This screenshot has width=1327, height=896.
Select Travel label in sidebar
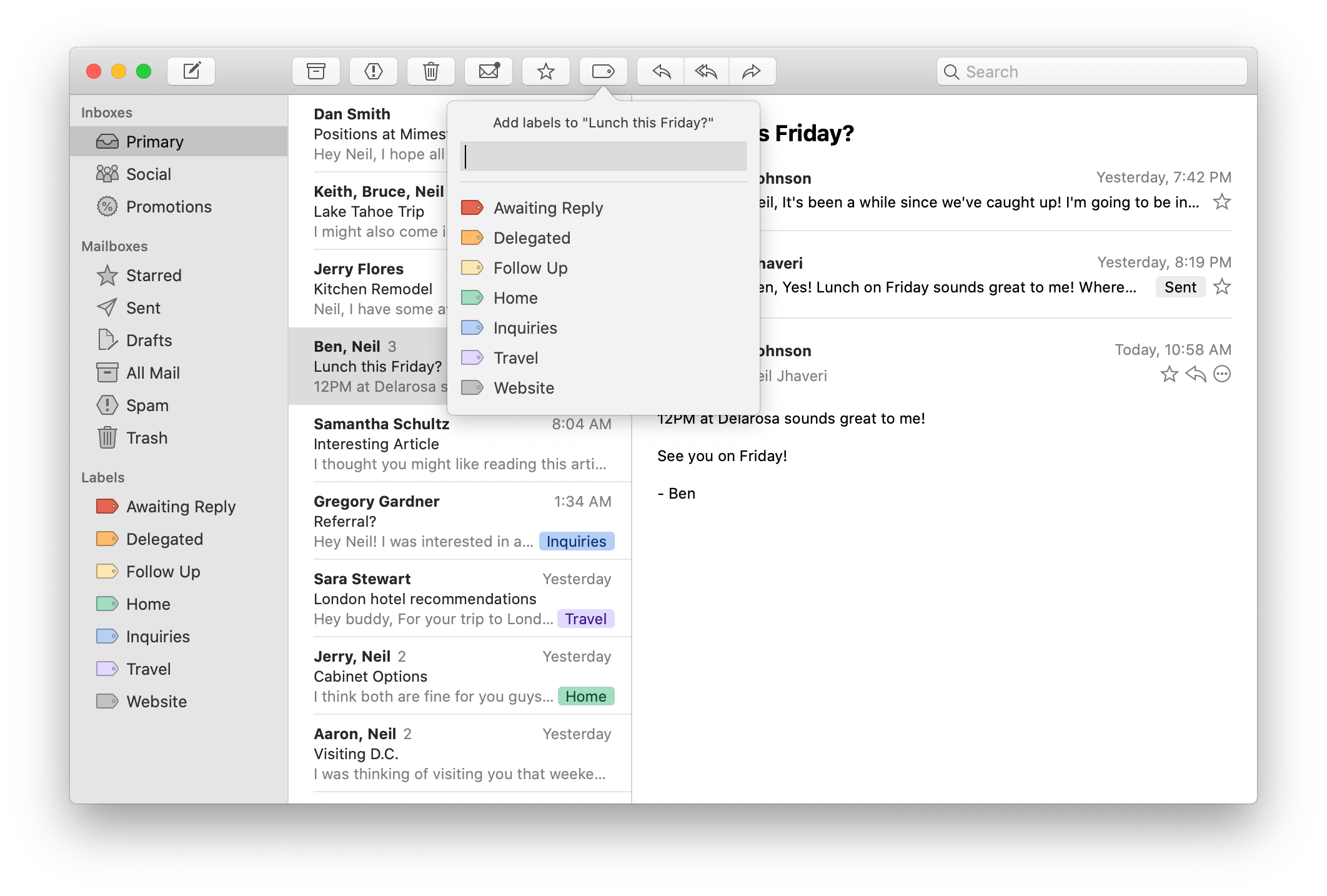tap(179, 669)
